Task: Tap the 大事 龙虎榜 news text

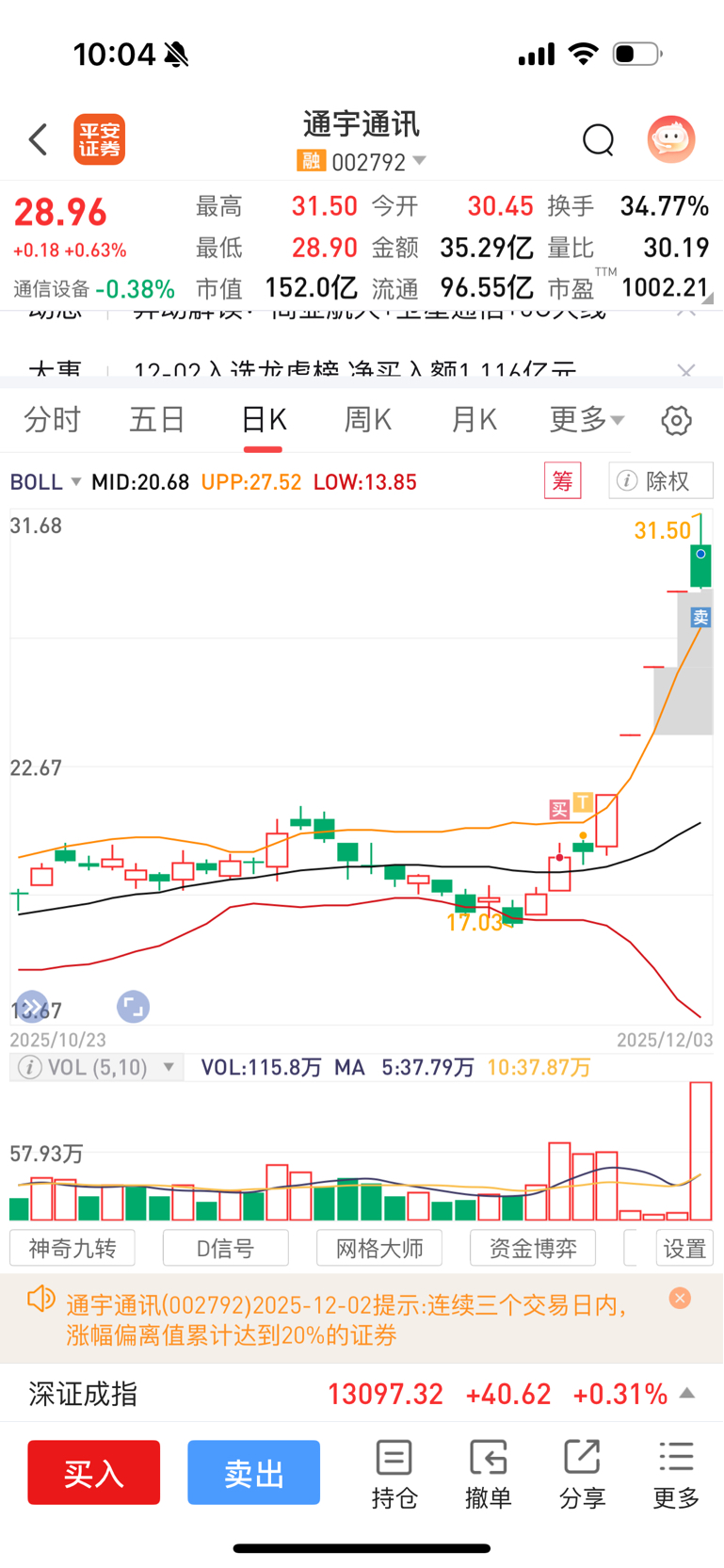Action: 355,372
